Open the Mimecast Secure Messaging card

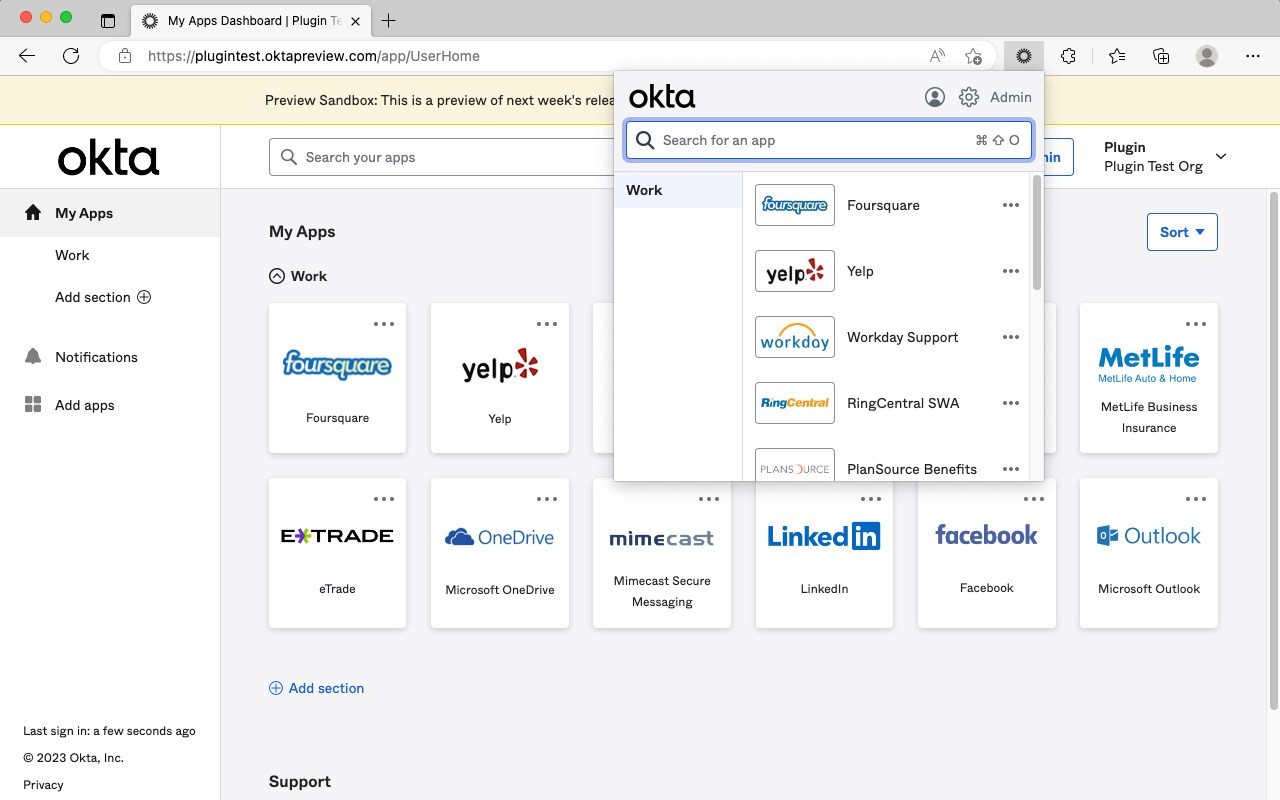click(x=662, y=553)
